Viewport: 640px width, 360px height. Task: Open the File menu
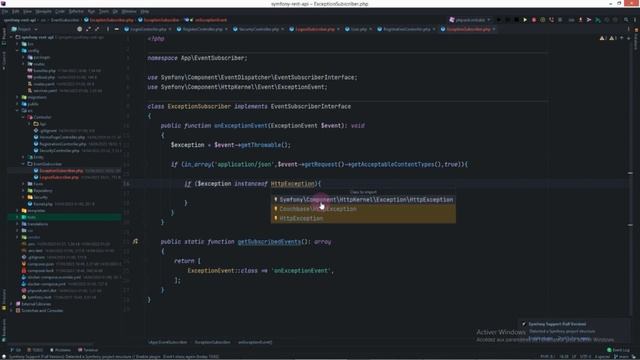click(x=5, y=11)
